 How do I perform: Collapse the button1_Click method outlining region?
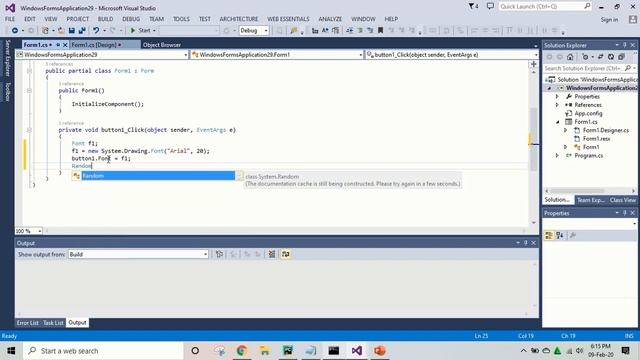coord(29,130)
